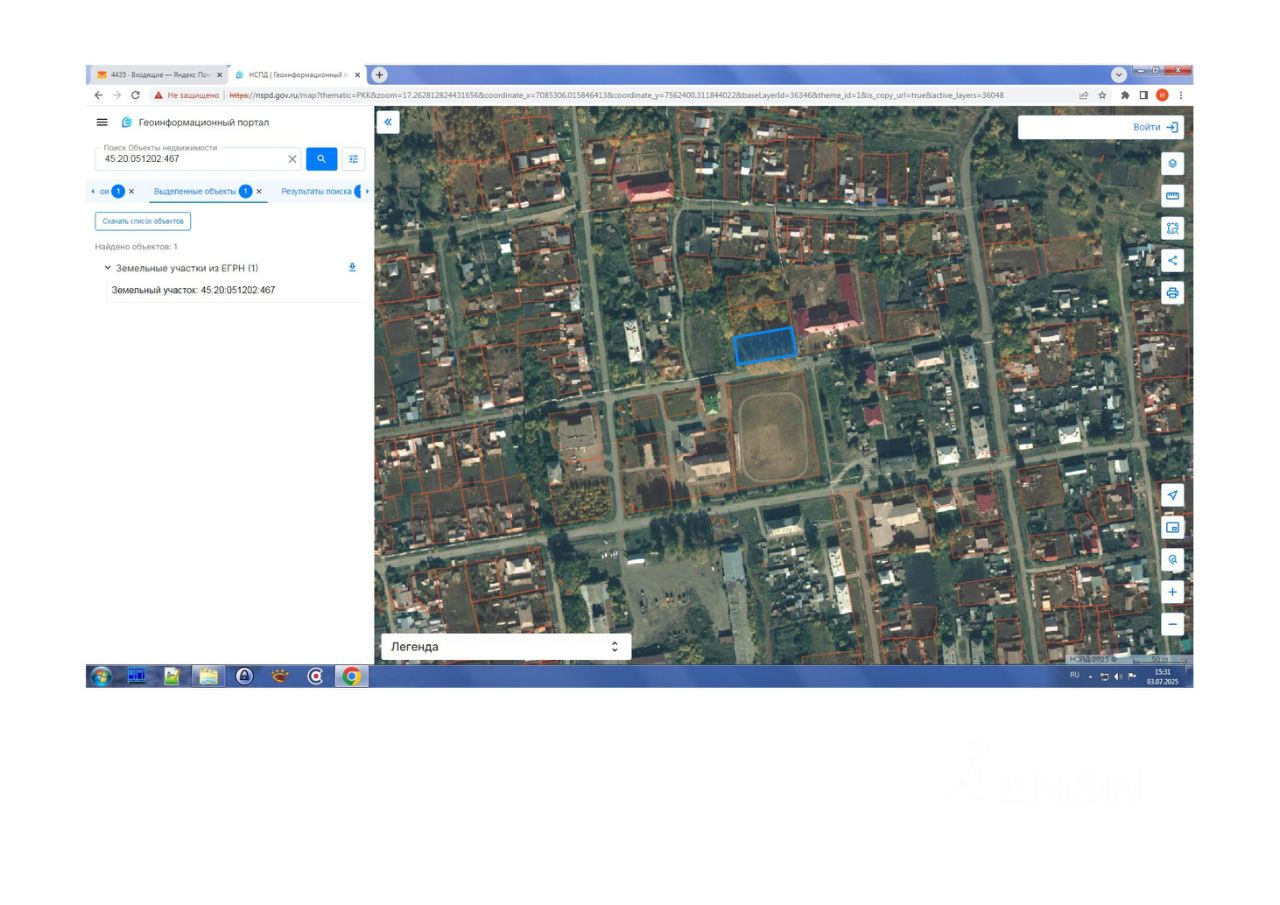1280x905 pixels.
Task: Toggle the overview mini-map
Action: pyautogui.click(x=1173, y=527)
